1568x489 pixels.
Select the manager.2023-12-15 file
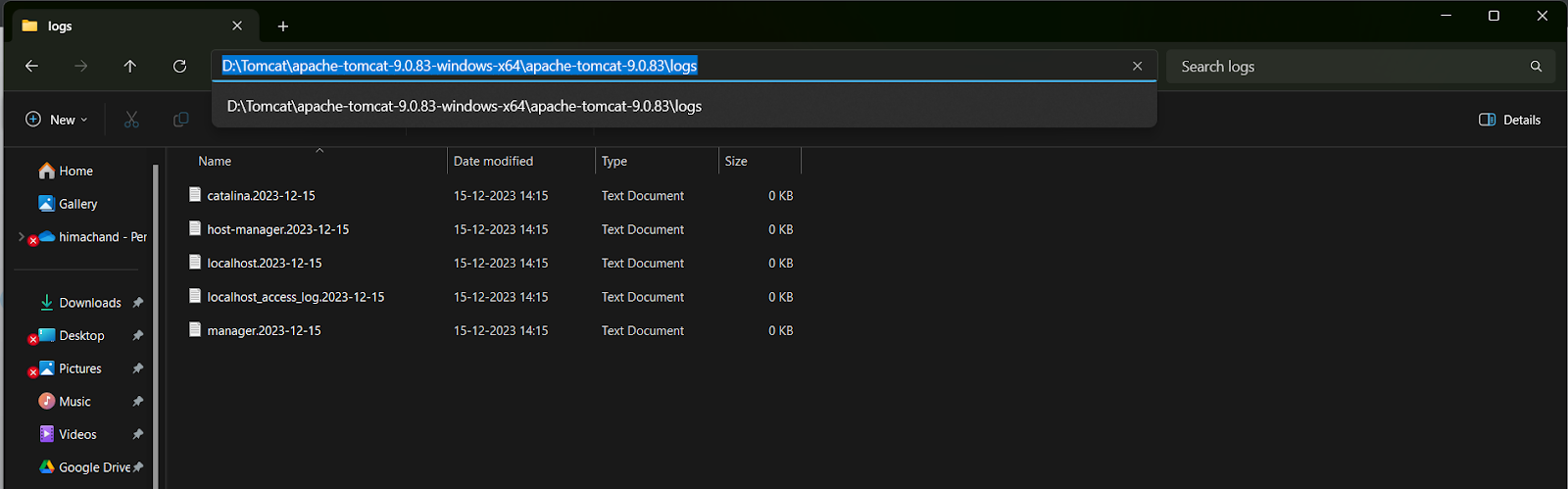[264, 330]
